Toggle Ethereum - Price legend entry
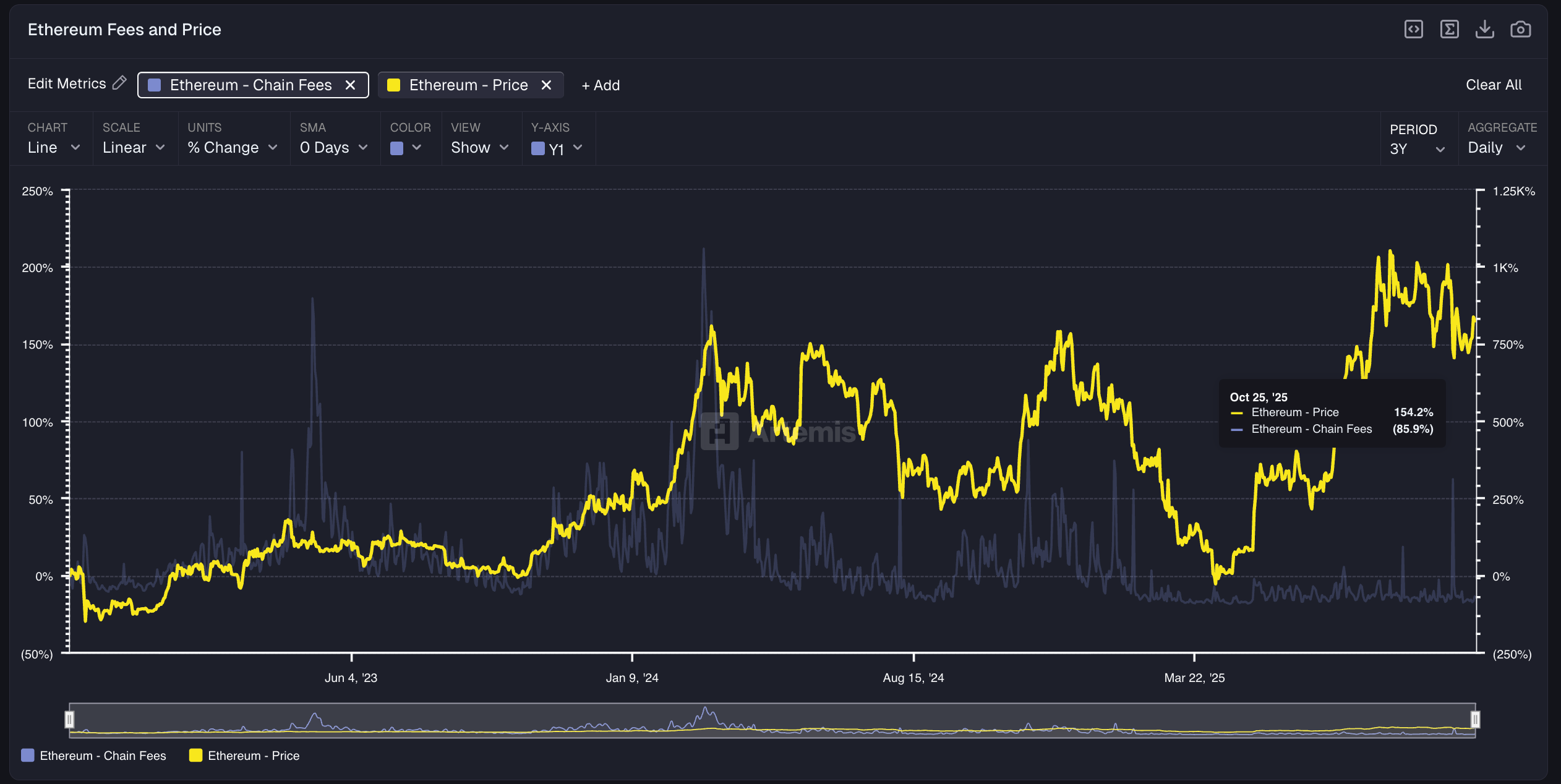This screenshot has width=1561, height=784. coord(244,756)
